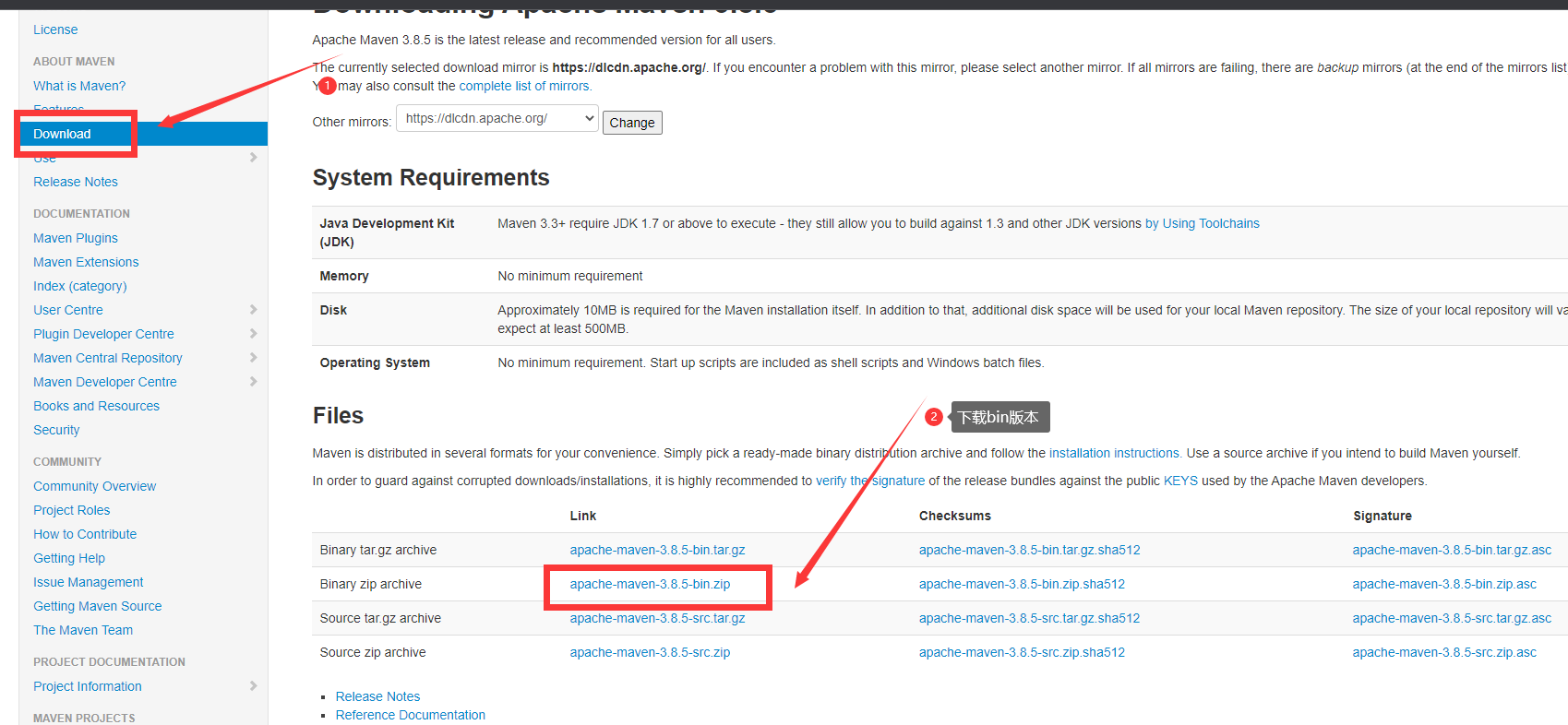This screenshot has height=725, width=1568.
Task: Open apache-maven-3.8.5-src.zip.asc signature
Action: (x=1444, y=652)
